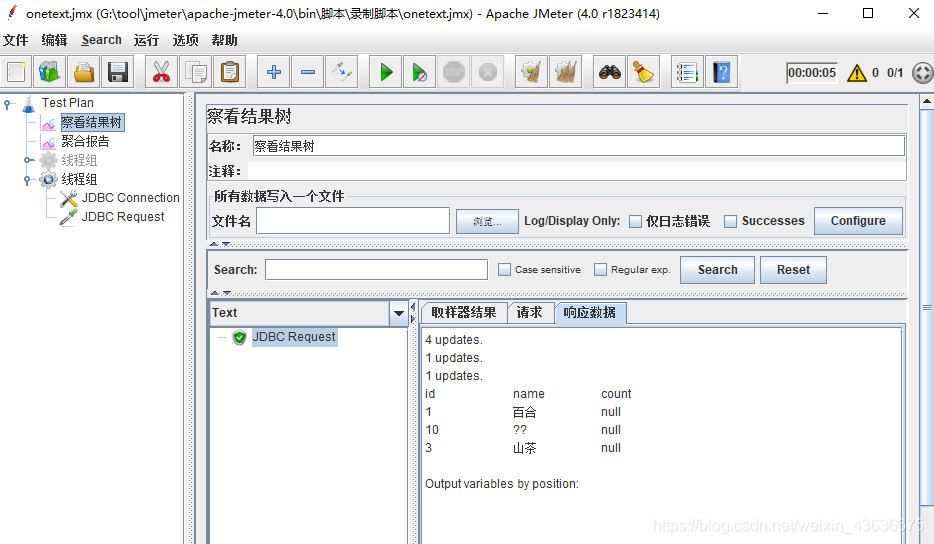Collapse the Test Plan tree node
This screenshot has height=544, width=934.
point(7,104)
